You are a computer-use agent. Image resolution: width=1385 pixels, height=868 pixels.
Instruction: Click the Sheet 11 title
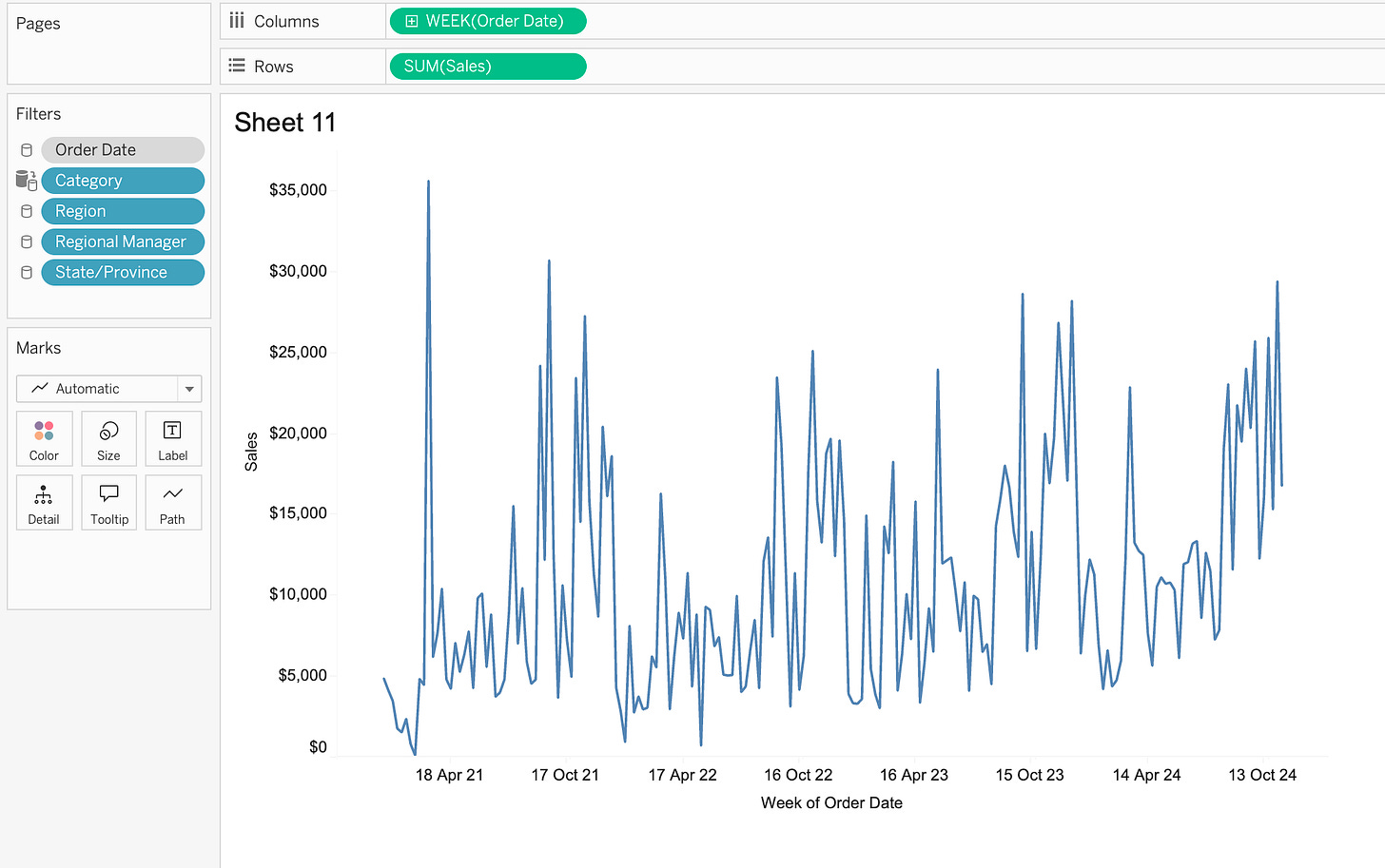(285, 123)
